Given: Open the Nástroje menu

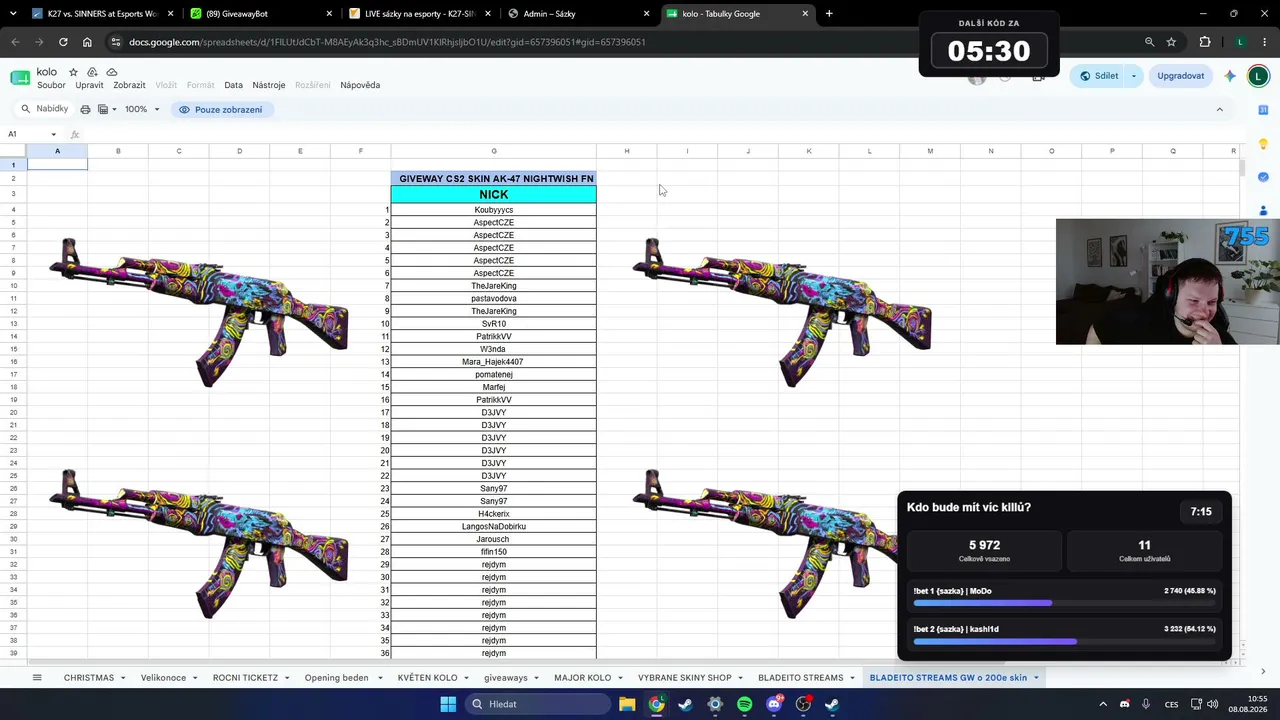Looking at the screenshot, I should point(269,85).
